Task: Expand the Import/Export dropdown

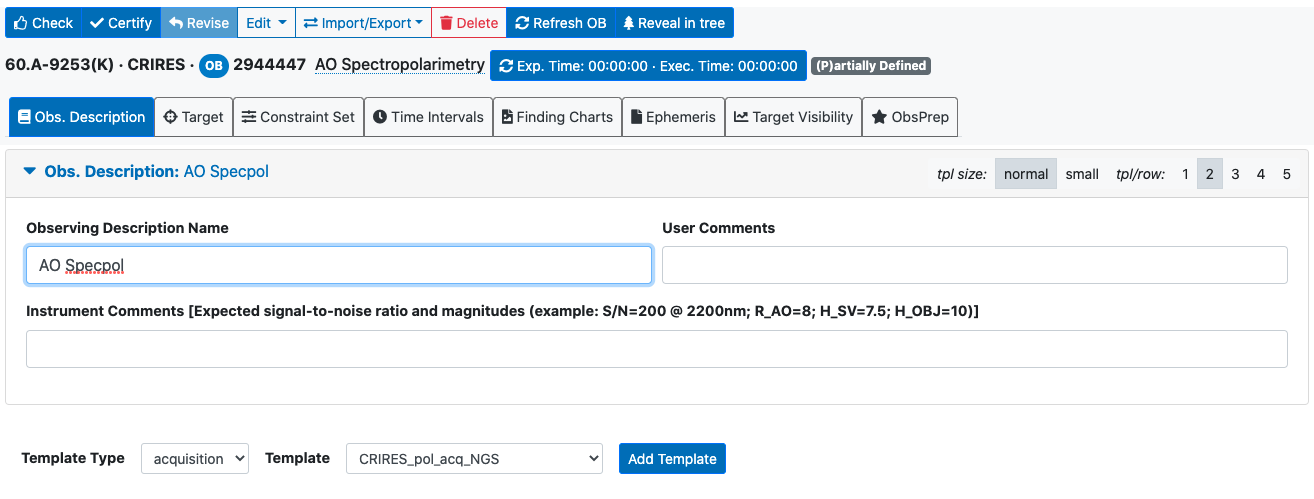Action: (362, 23)
